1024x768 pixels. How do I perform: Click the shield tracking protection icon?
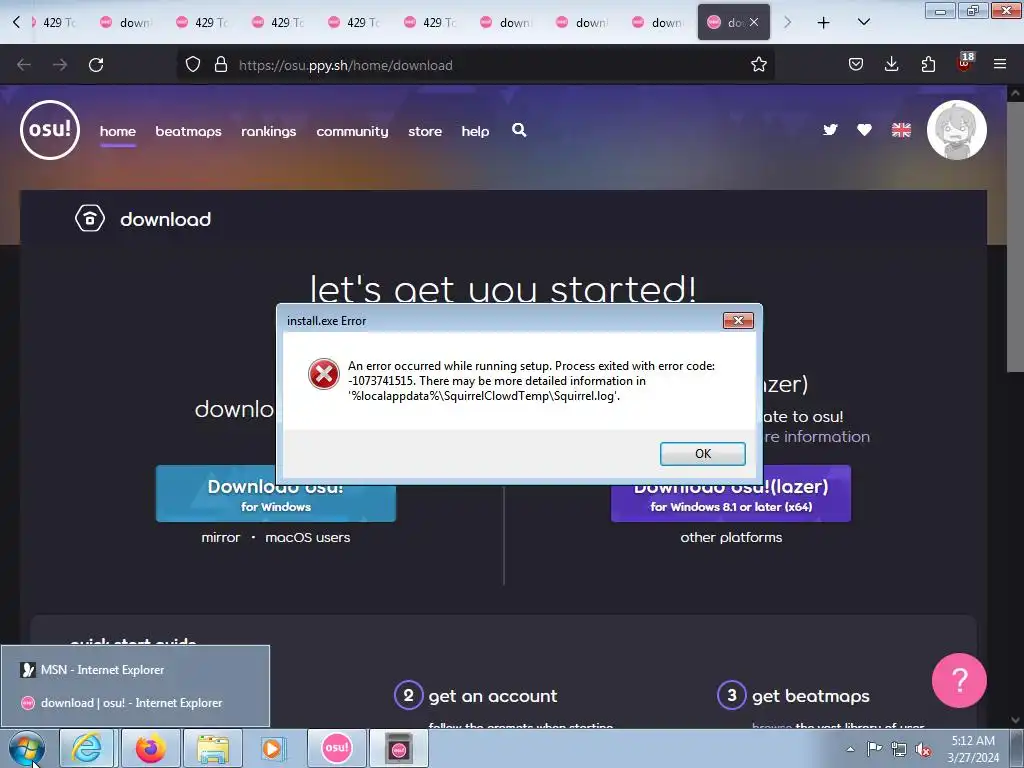(x=193, y=65)
